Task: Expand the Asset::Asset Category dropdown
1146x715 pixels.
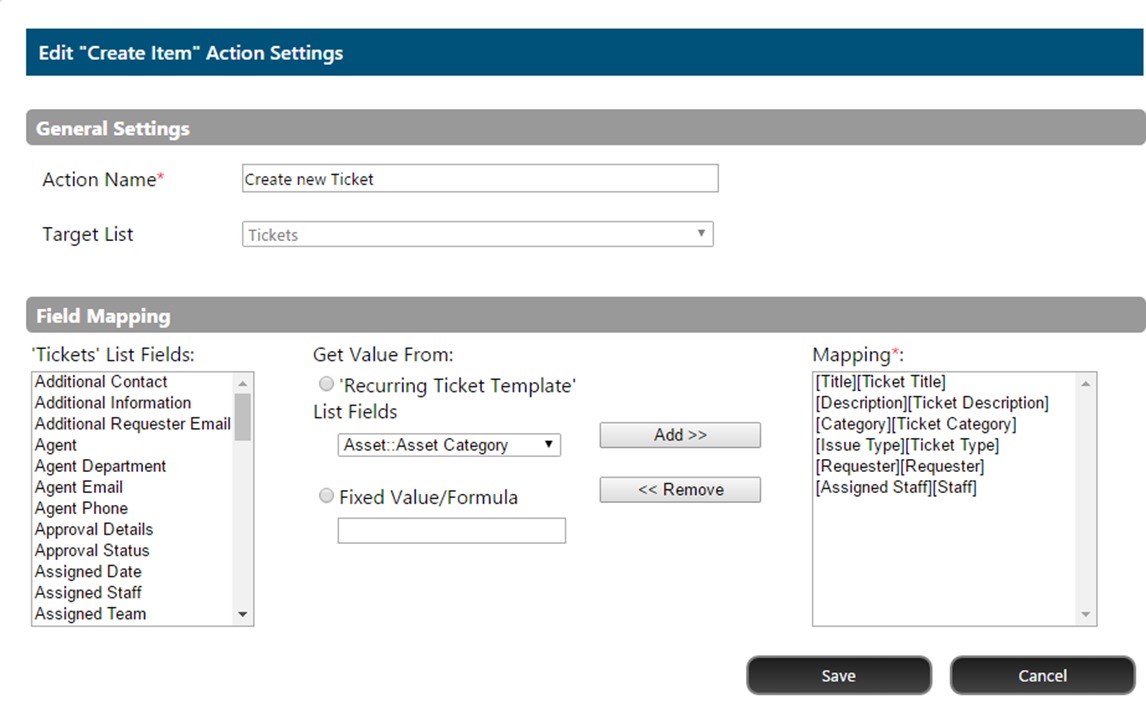Action: [x=449, y=444]
